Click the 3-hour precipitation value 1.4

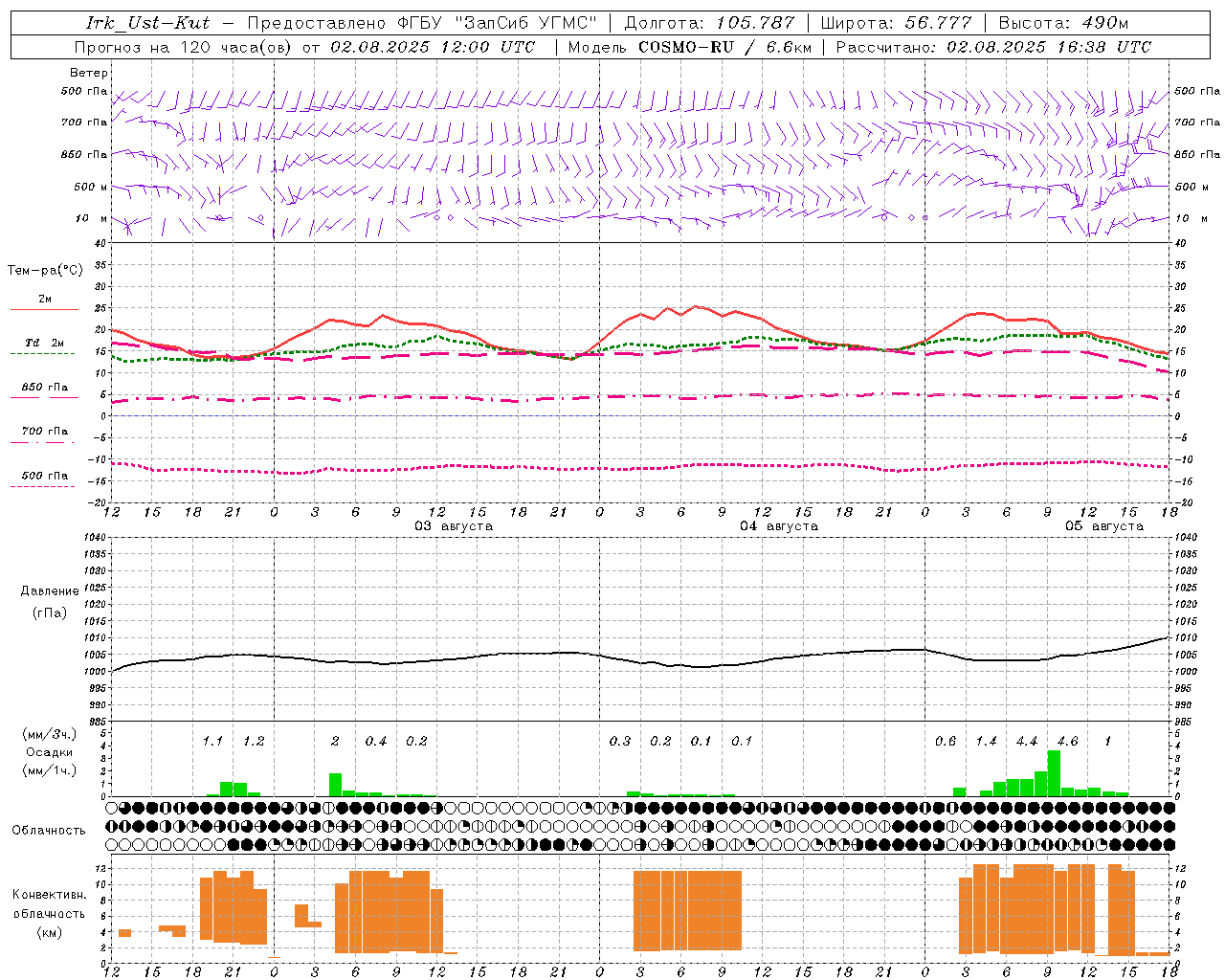[x=986, y=741]
